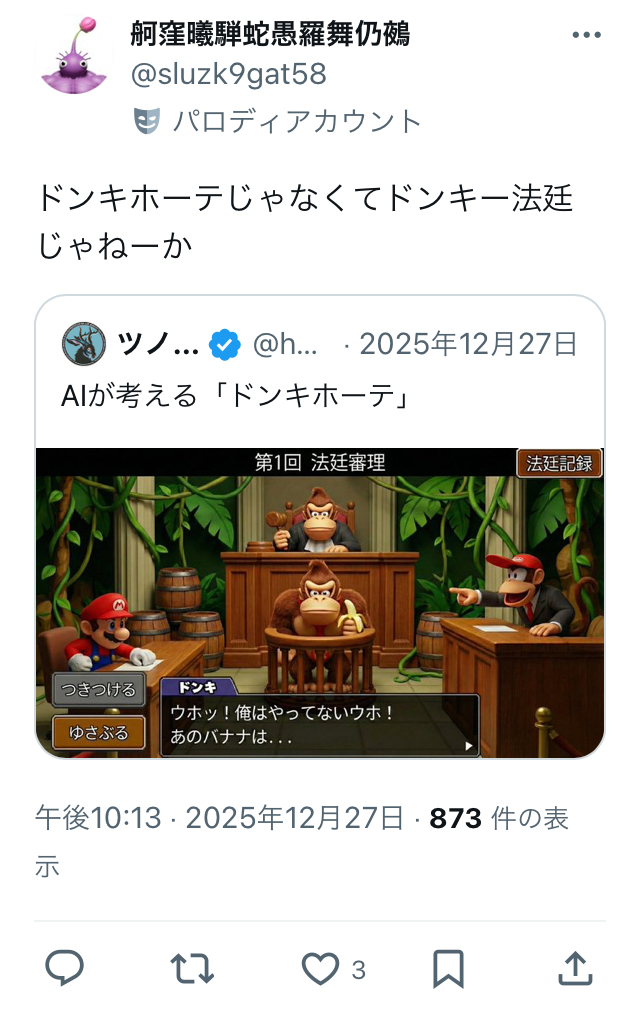640x1015 pixels.
Task: Open the 午後10:13 post timestamp
Action: point(98,818)
